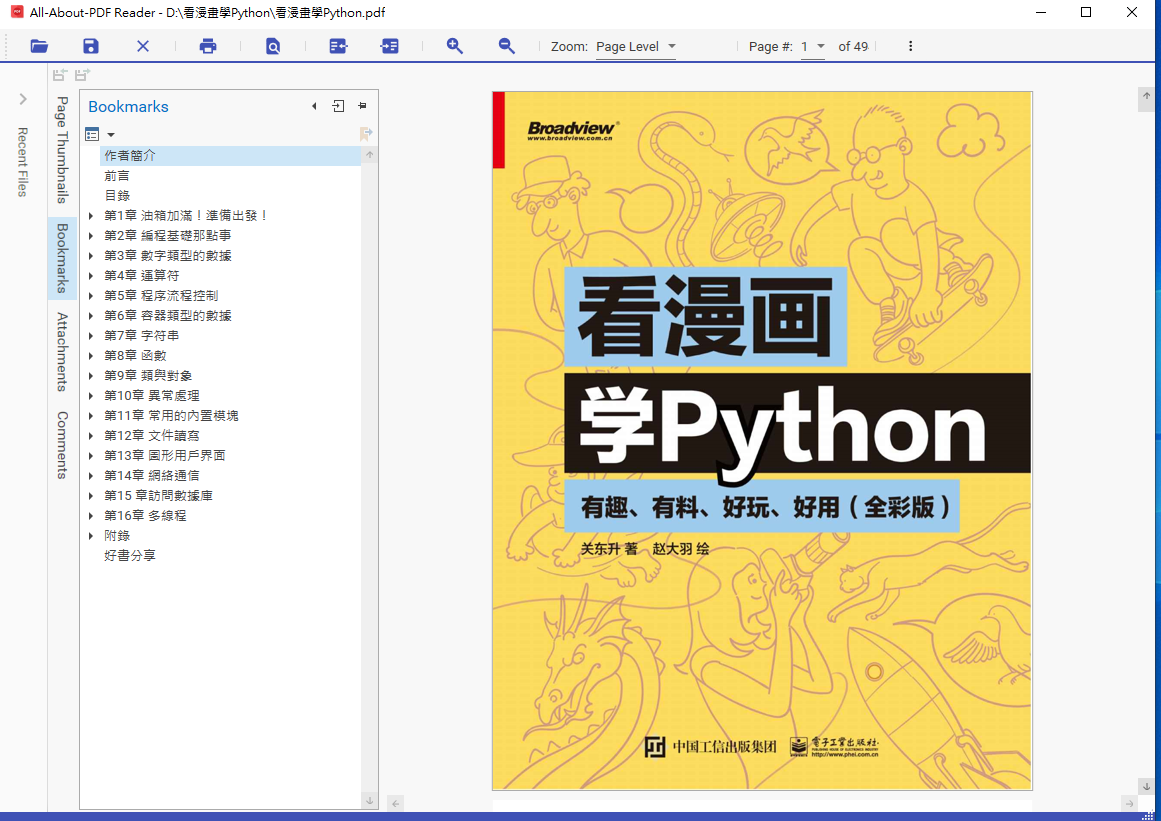Click the Open file folder icon

click(39, 46)
